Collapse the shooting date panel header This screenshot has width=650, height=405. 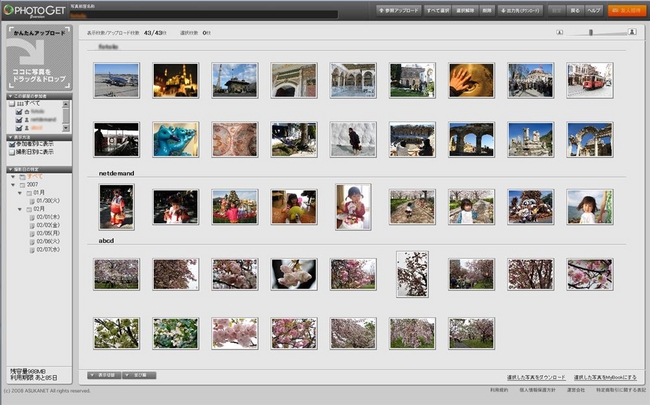tap(39, 169)
